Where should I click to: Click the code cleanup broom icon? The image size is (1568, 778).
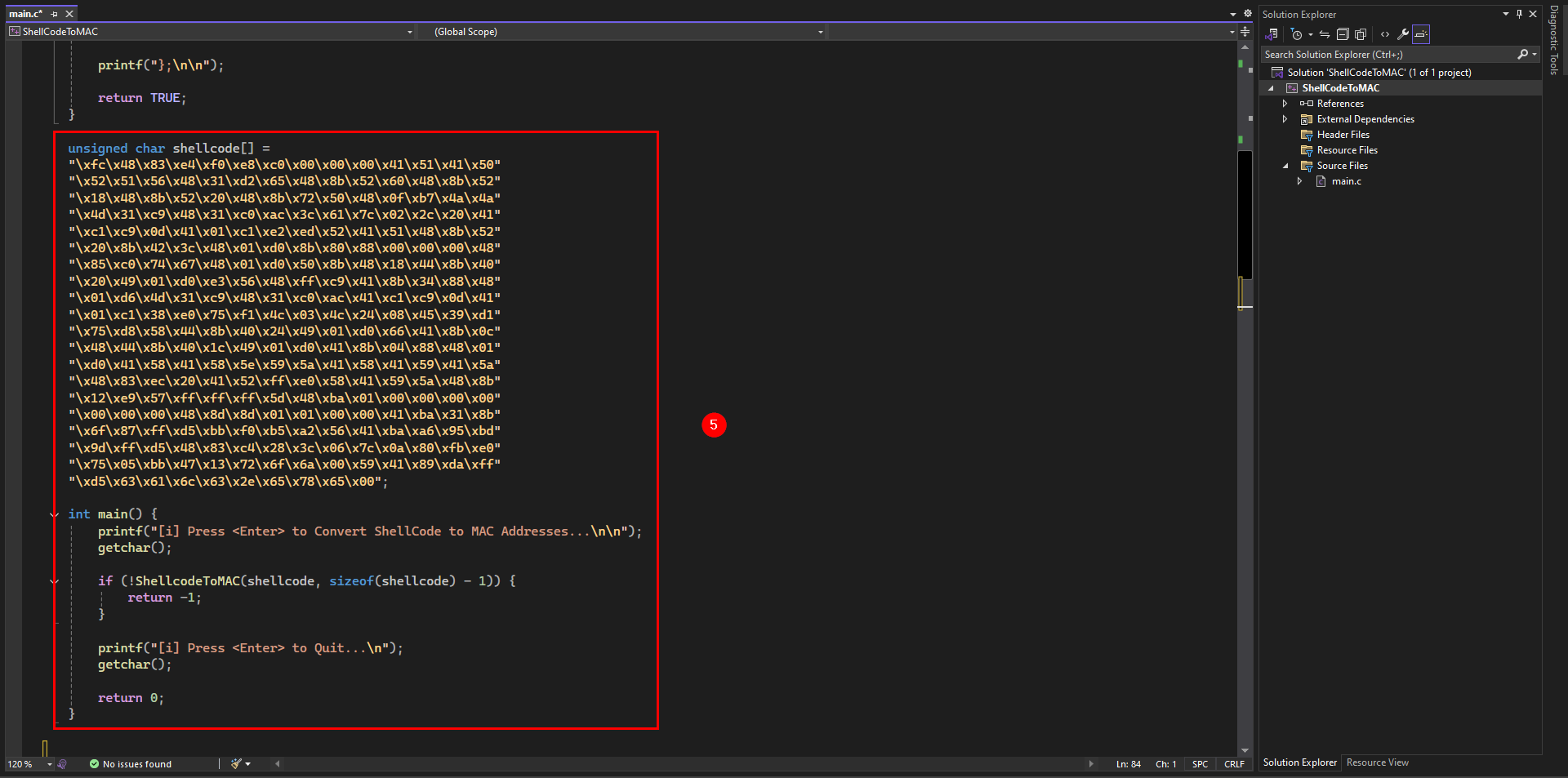pyautogui.click(x=236, y=764)
